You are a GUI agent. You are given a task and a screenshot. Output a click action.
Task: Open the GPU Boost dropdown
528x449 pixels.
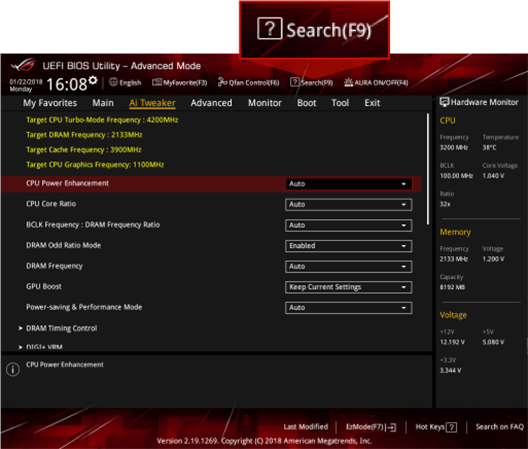349,287
